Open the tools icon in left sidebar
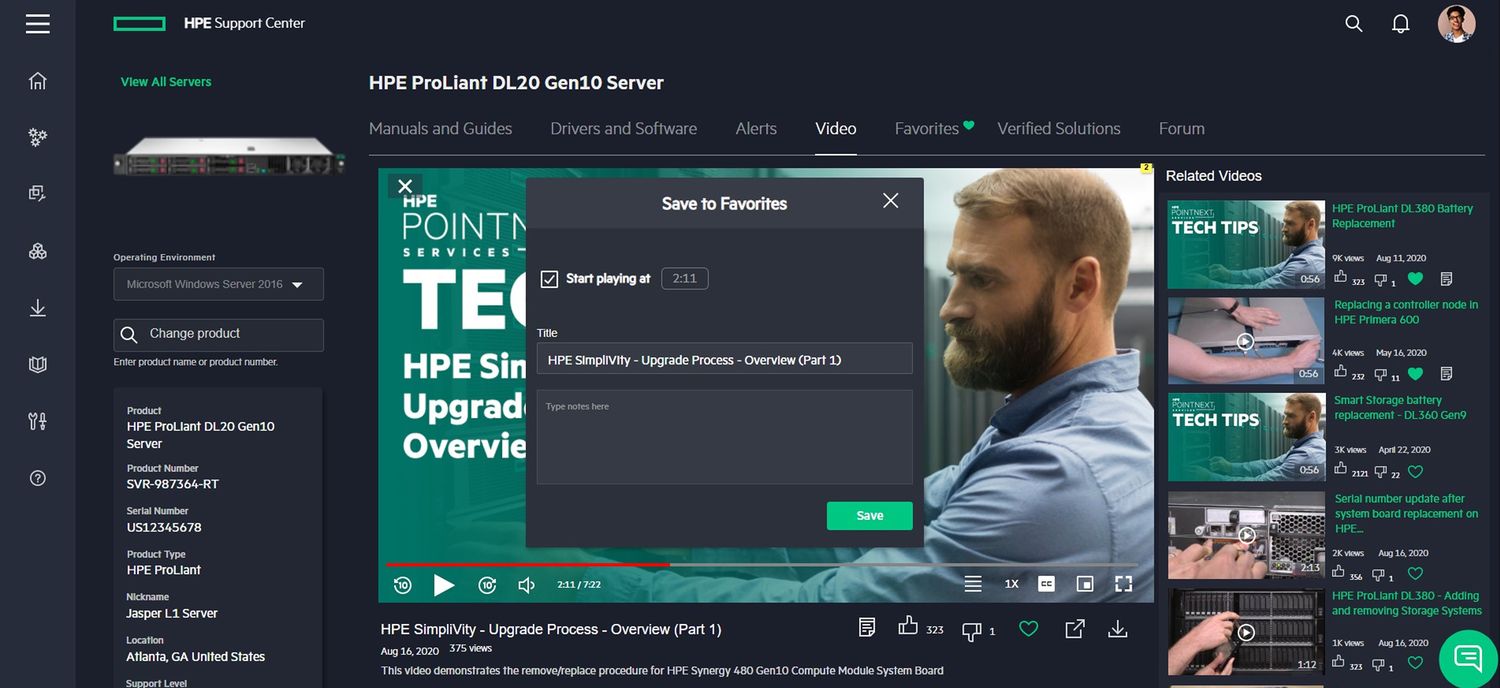The width and height of the screenshot is (1500, 688). pos(38,421)
